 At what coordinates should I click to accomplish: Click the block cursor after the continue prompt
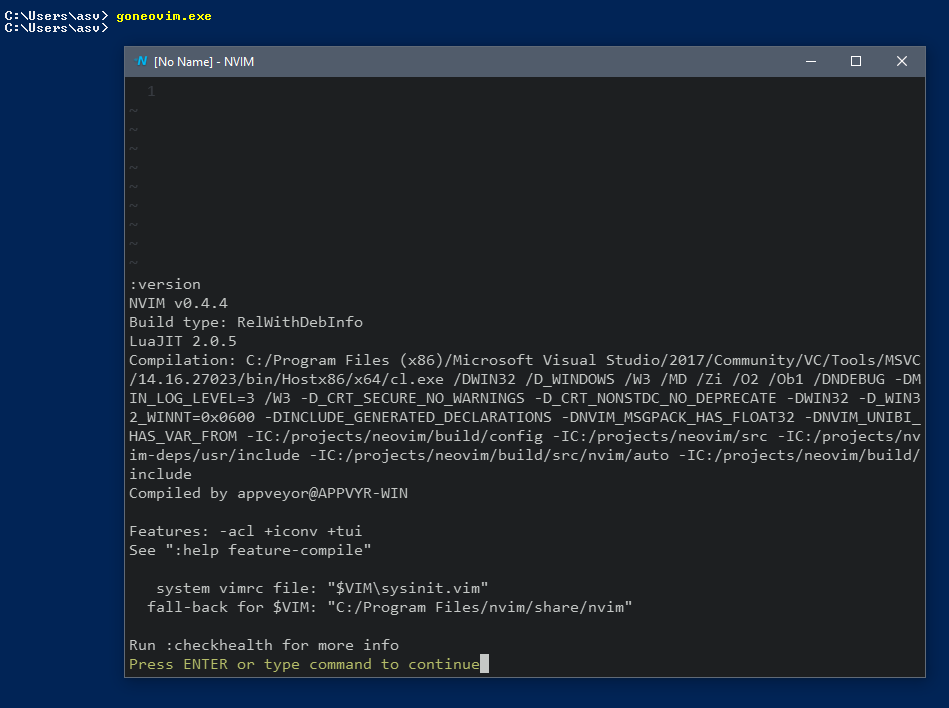pos(484,663)
